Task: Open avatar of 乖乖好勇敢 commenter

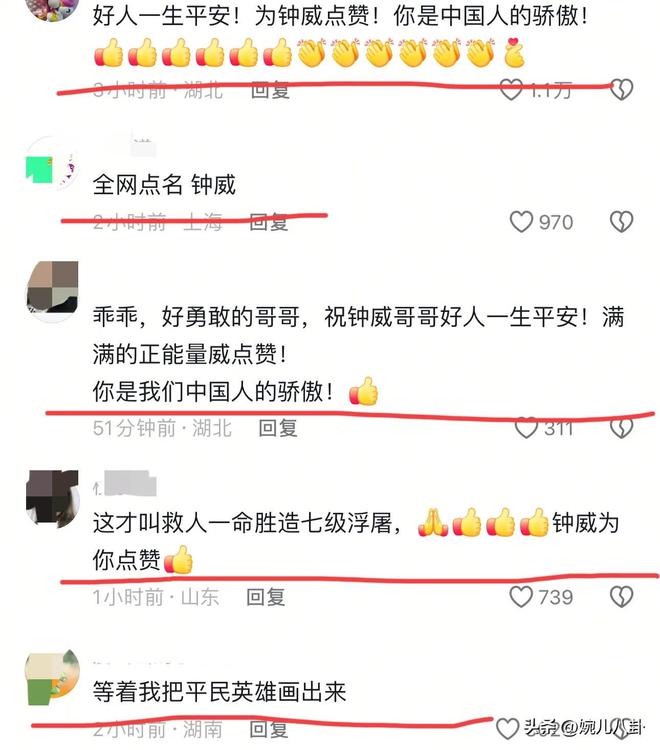Action: point(52,288)
